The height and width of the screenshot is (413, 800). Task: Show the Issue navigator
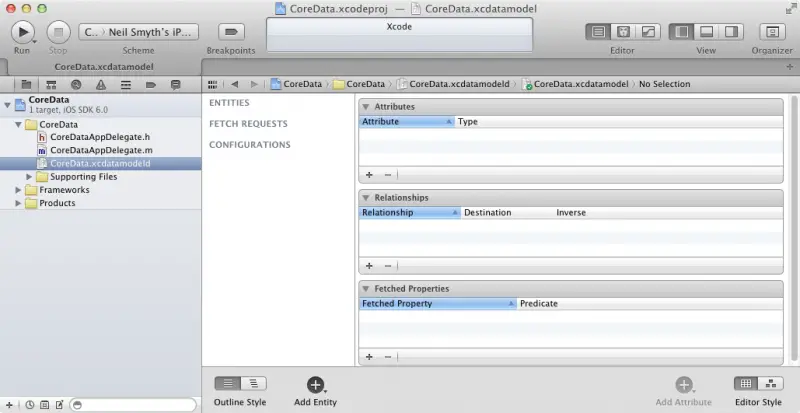click(101, 85)
